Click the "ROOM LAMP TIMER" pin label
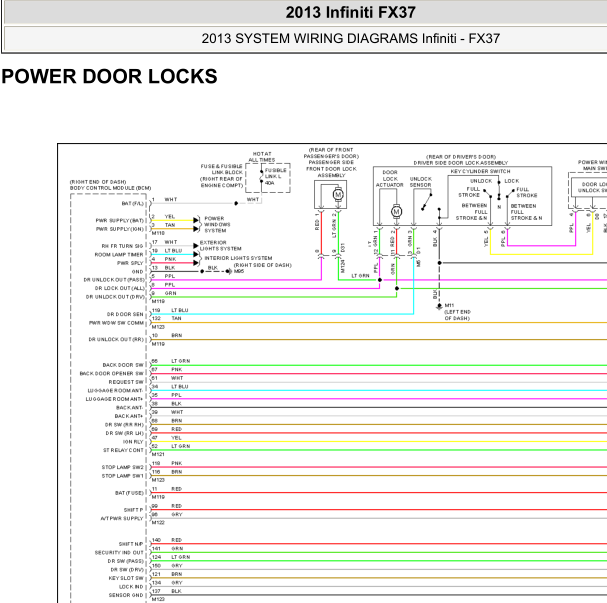This screenshot has width=607, height=603. click(x=119, y=255)
